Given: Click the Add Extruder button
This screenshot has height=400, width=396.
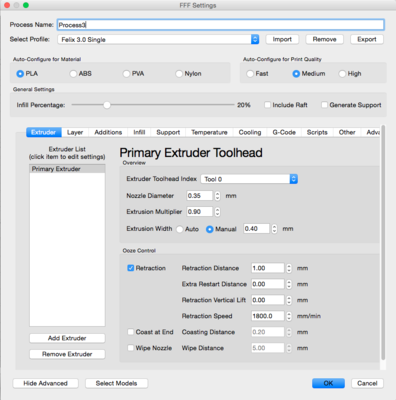Looking at the screenshot, I should point(67,338).
